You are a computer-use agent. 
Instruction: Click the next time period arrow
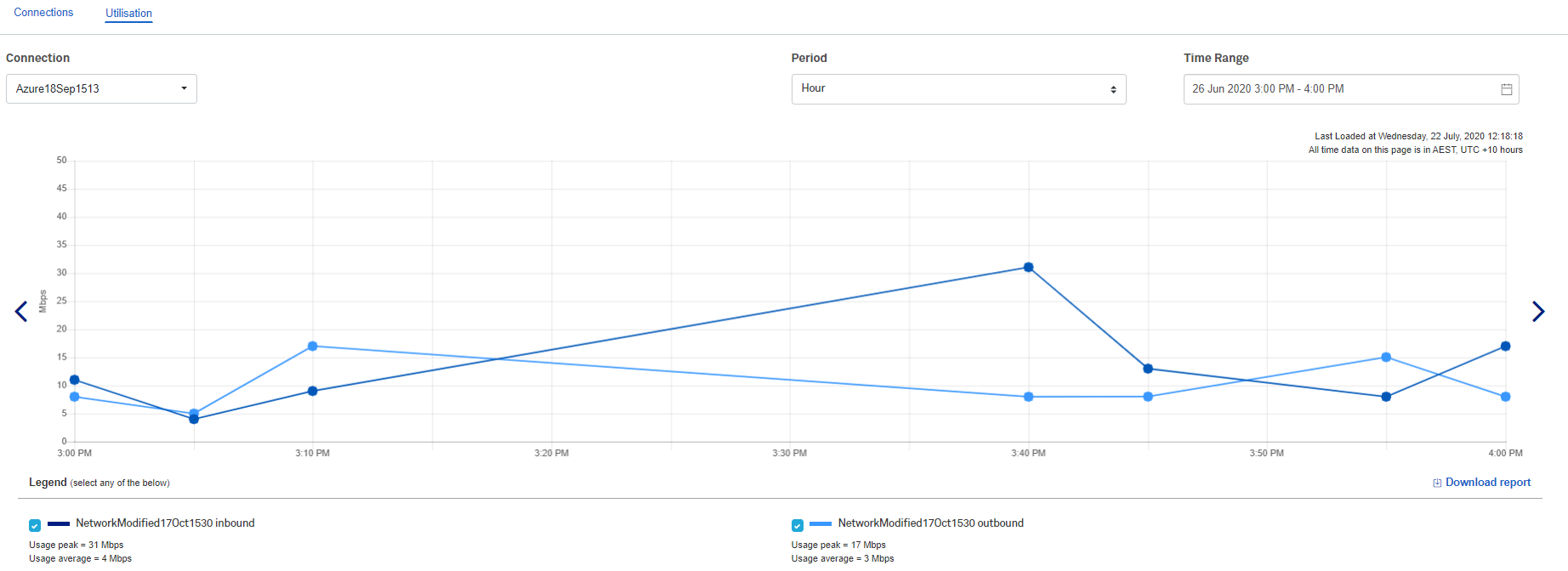click(x=1537, y=312)
